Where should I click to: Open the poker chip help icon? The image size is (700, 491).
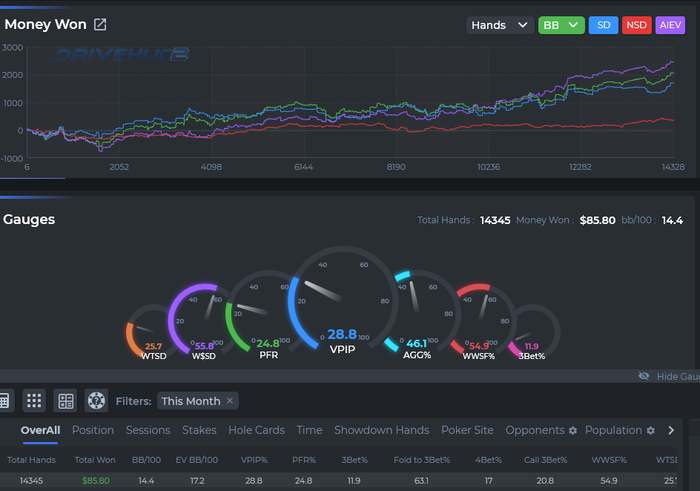[96, 400]
